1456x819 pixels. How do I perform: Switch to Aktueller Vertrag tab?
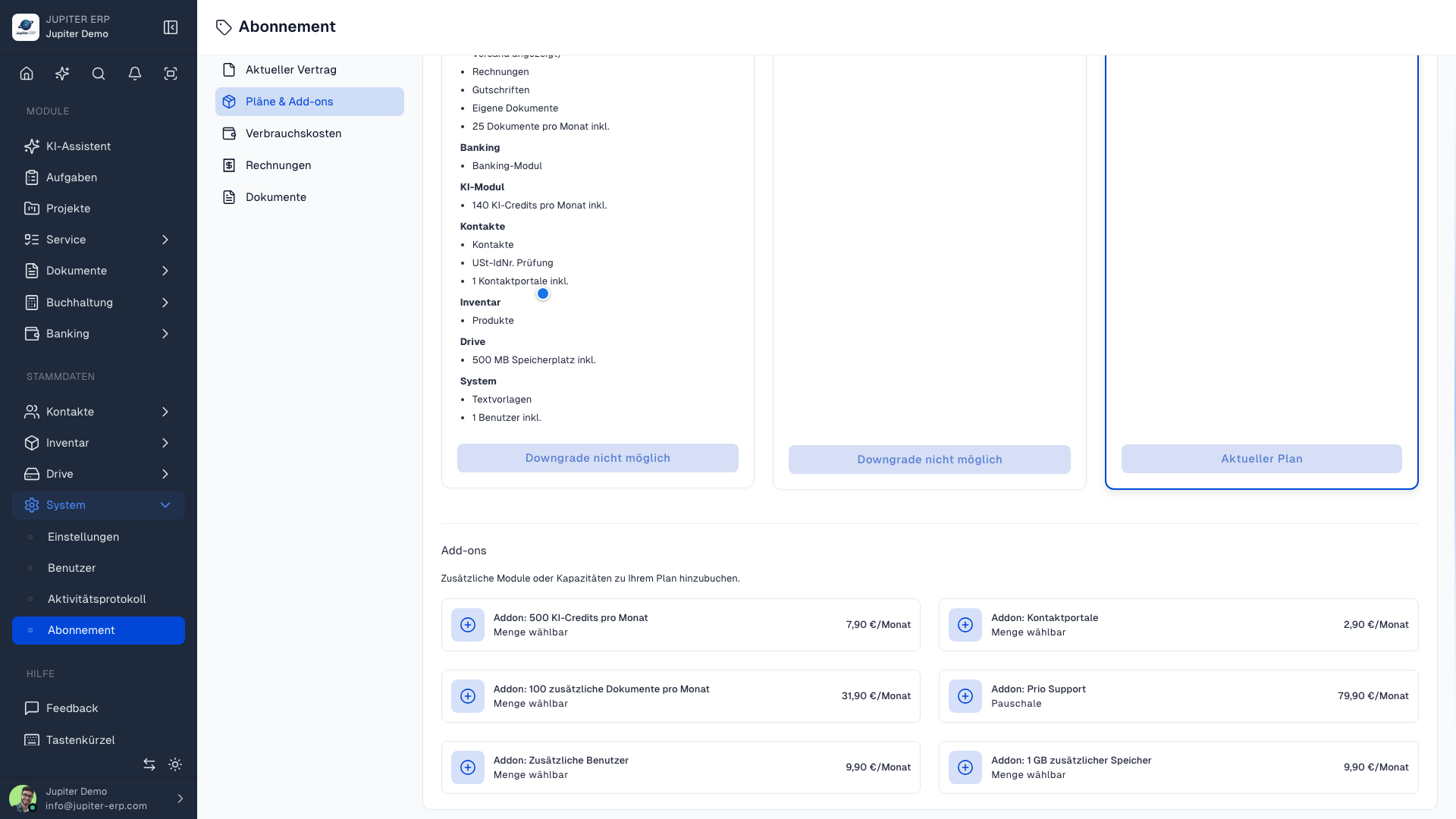309,70
